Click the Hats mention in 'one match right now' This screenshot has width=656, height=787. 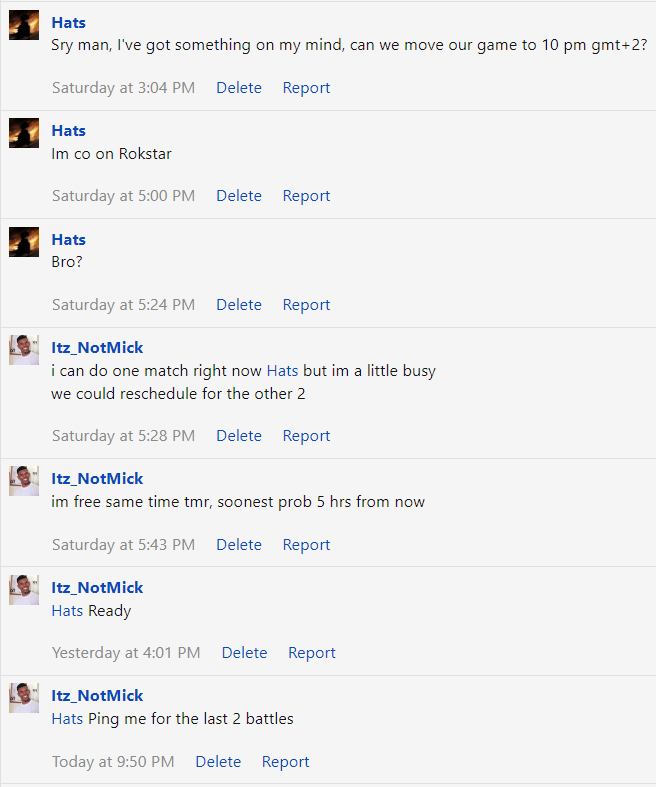click(282, 371)
